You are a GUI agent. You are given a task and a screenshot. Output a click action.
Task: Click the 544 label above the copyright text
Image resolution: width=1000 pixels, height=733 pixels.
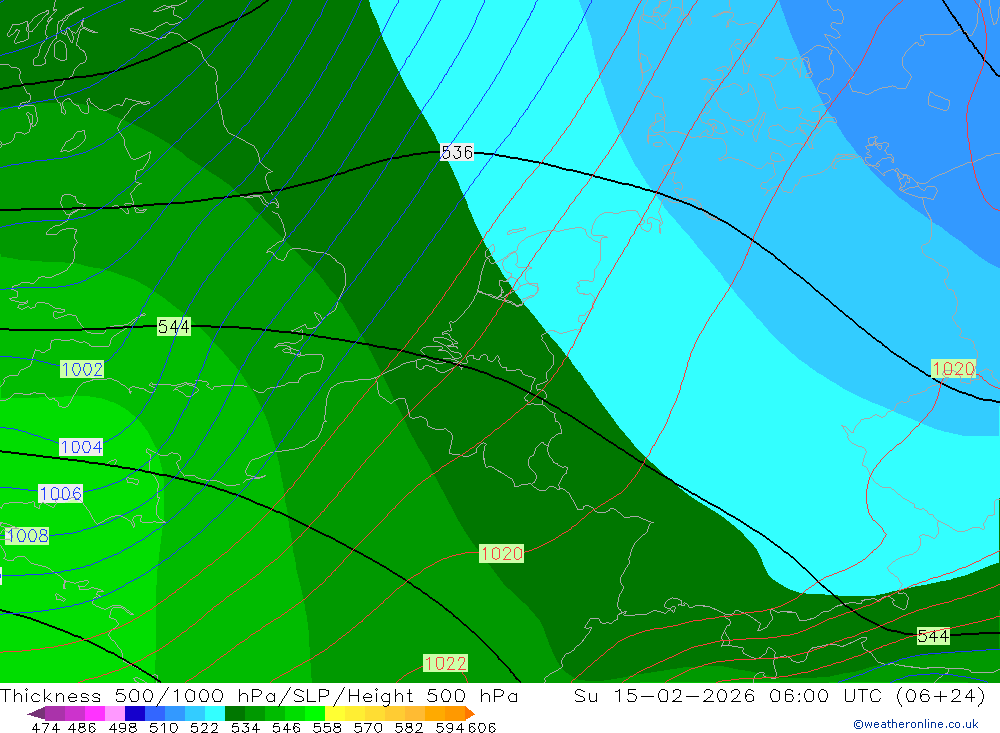933,636
